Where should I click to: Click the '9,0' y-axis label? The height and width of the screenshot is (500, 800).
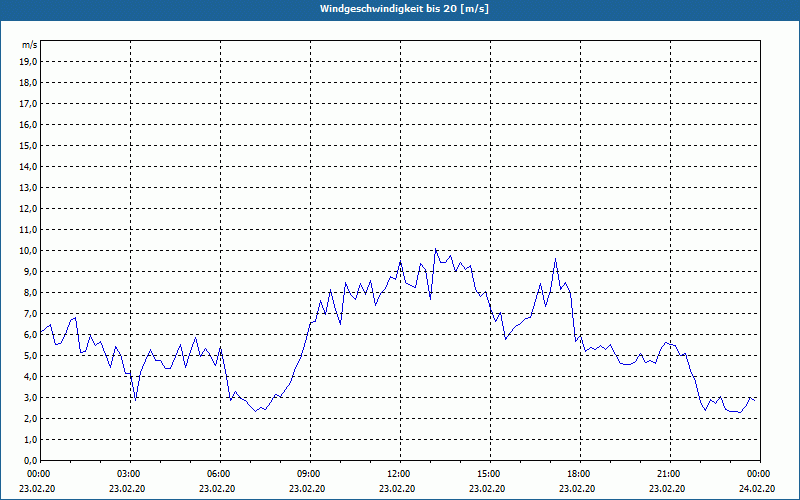pos(31,271)
